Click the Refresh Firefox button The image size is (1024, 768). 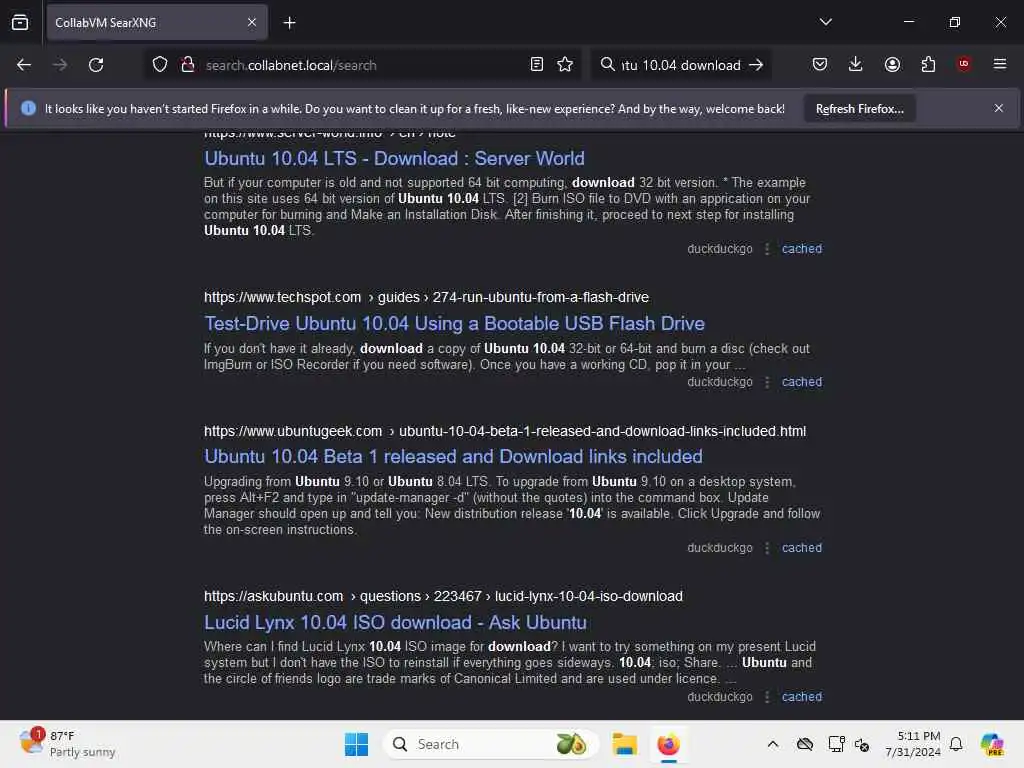click(859, 108)
